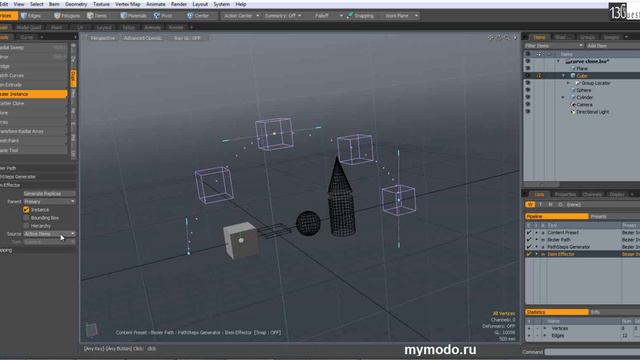Toggle visibility of Cylinder item
This screenshot has width=640, height=360.
[x=528, y=97]
